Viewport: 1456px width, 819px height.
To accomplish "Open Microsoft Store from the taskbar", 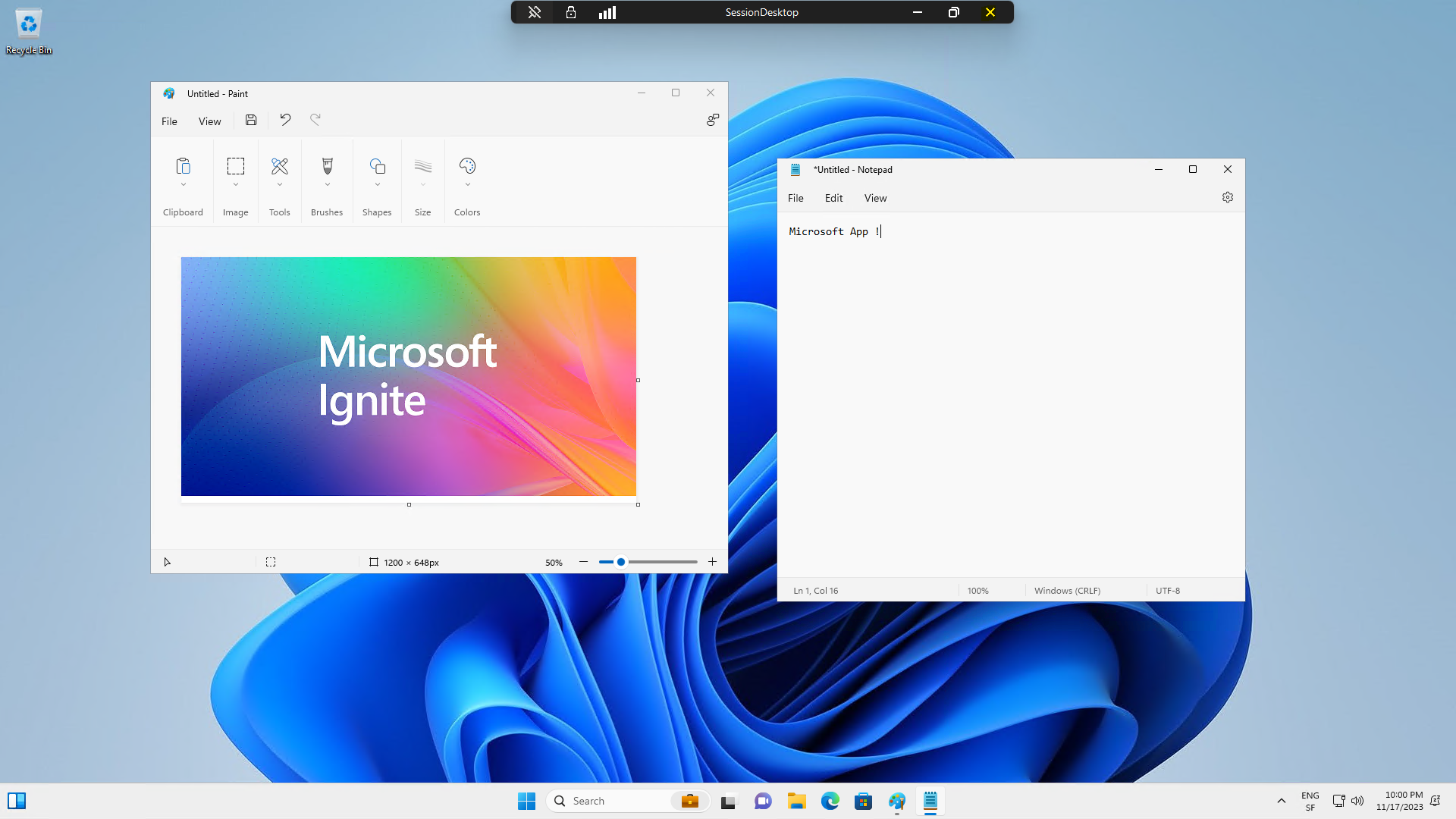I will [864, 801].
